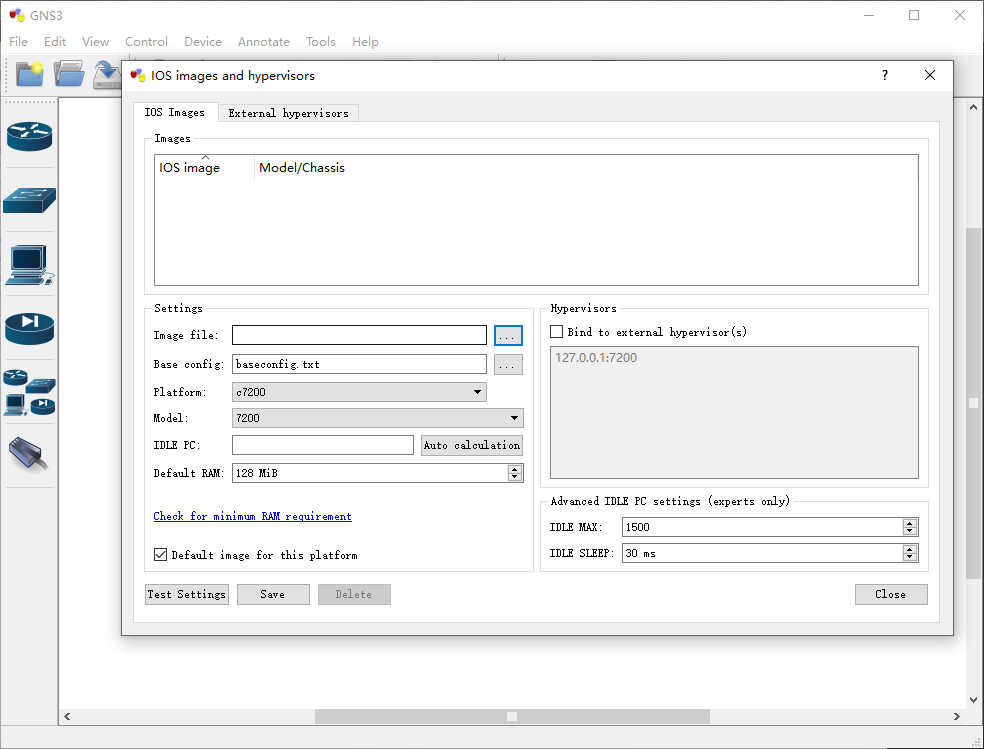
Task: Decrease Default RAM with down arrow
Action: tap(515, 477)
